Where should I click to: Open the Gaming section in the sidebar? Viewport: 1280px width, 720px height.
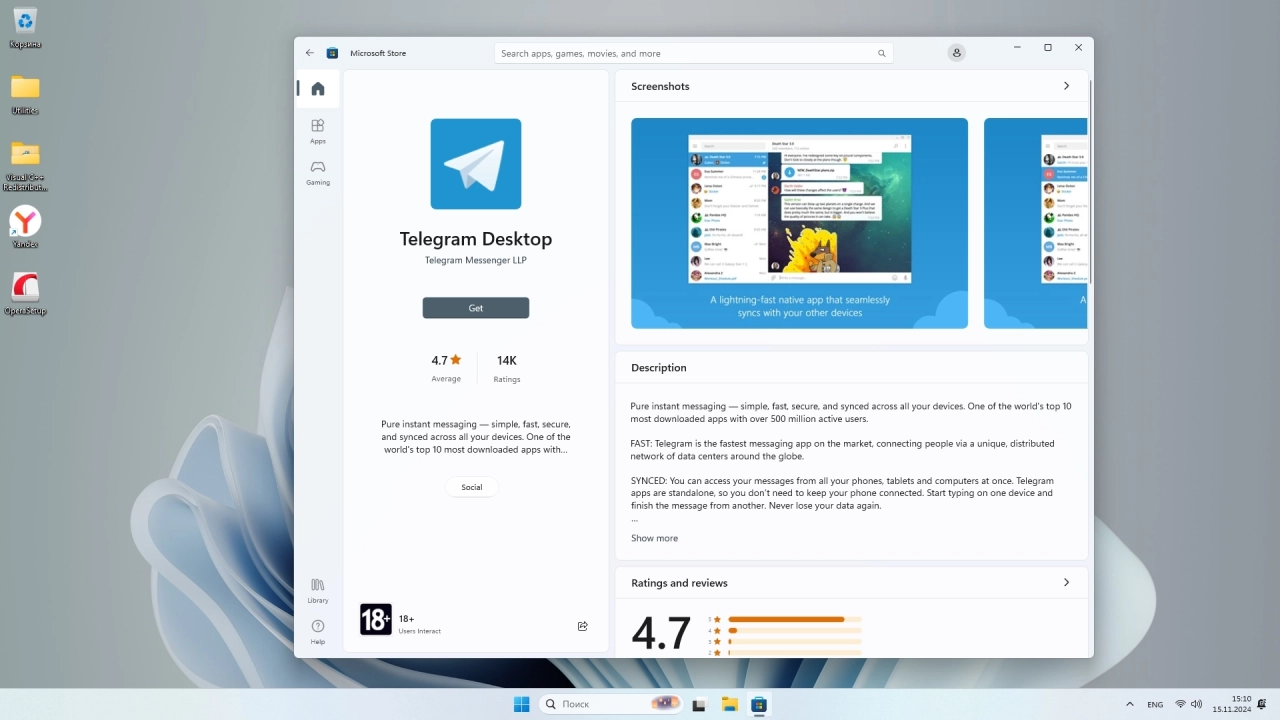318,172
